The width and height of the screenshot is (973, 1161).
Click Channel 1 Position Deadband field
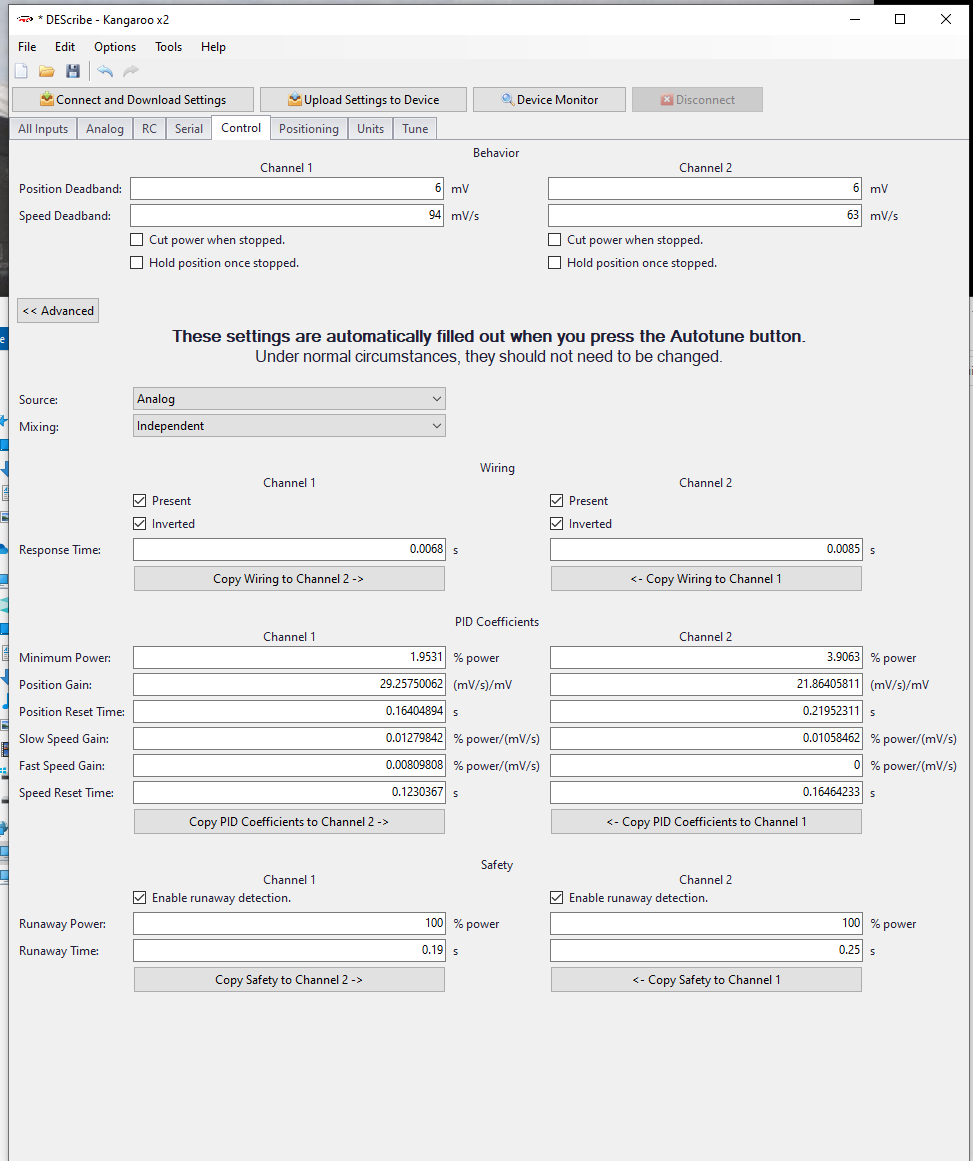point(287,189)
